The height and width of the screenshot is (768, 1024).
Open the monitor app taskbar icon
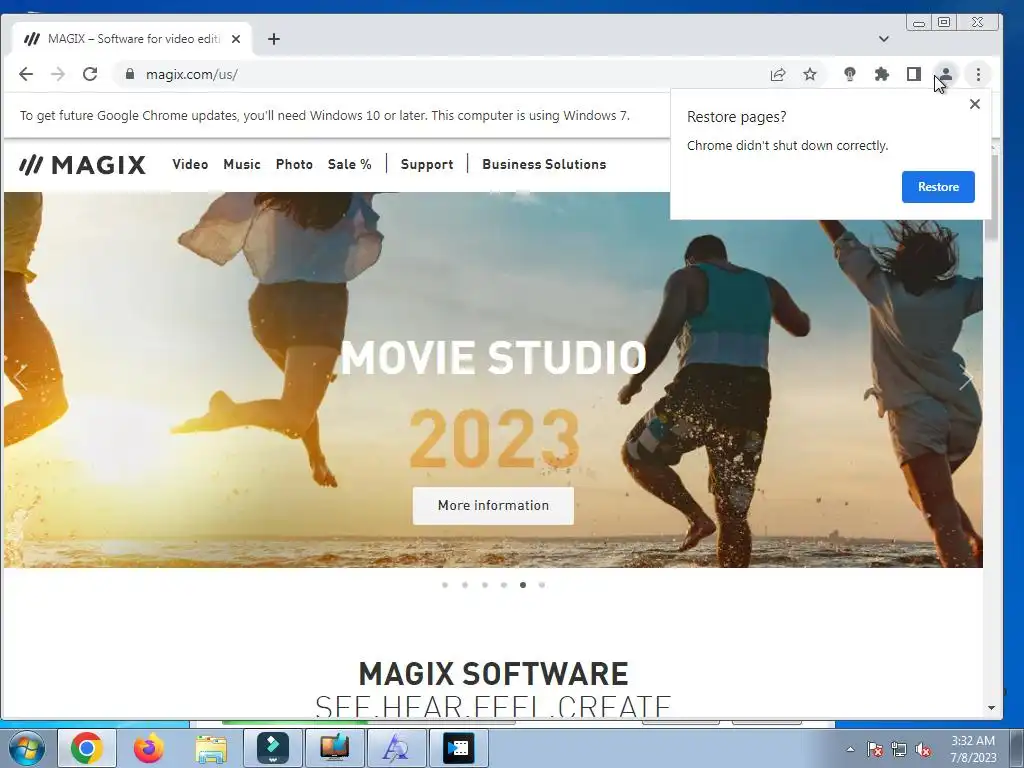tap(334, 748)
